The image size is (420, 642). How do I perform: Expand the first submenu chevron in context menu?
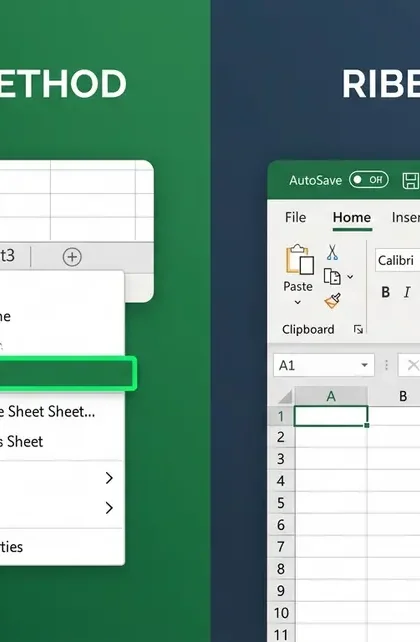(x=109, y=478)
